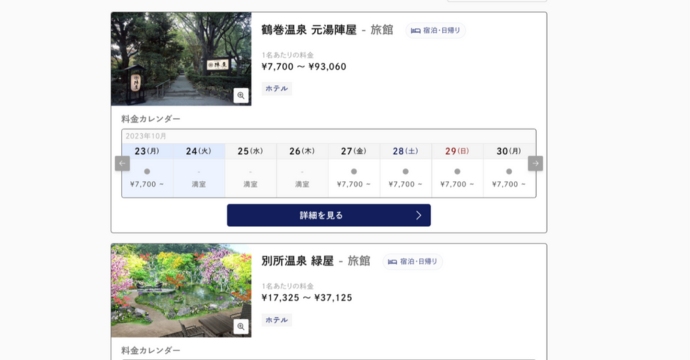The image size is (690, 360).
Task: Click the ¥7,700 ～ ¥93,060 price range
Action: [304, 67]
